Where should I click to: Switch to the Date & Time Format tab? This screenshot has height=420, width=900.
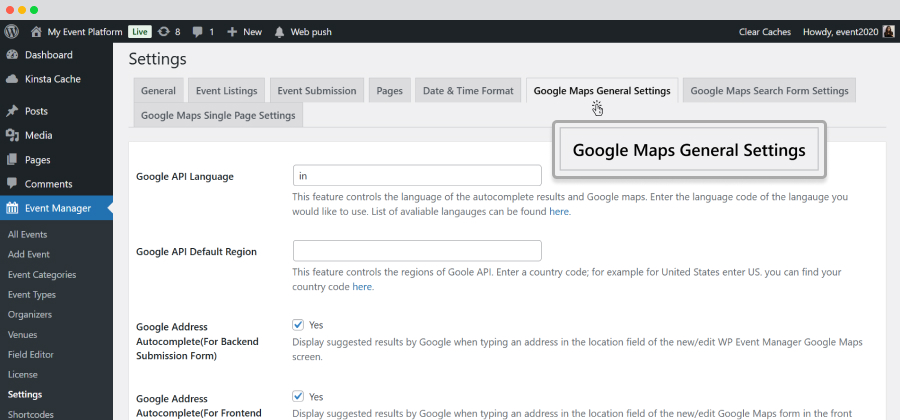click(x=468, y=91)
